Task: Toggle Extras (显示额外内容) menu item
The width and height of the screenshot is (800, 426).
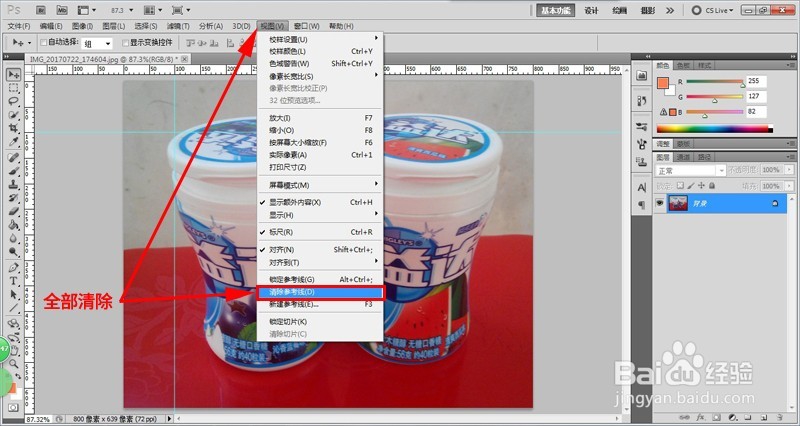Action: 320,202
